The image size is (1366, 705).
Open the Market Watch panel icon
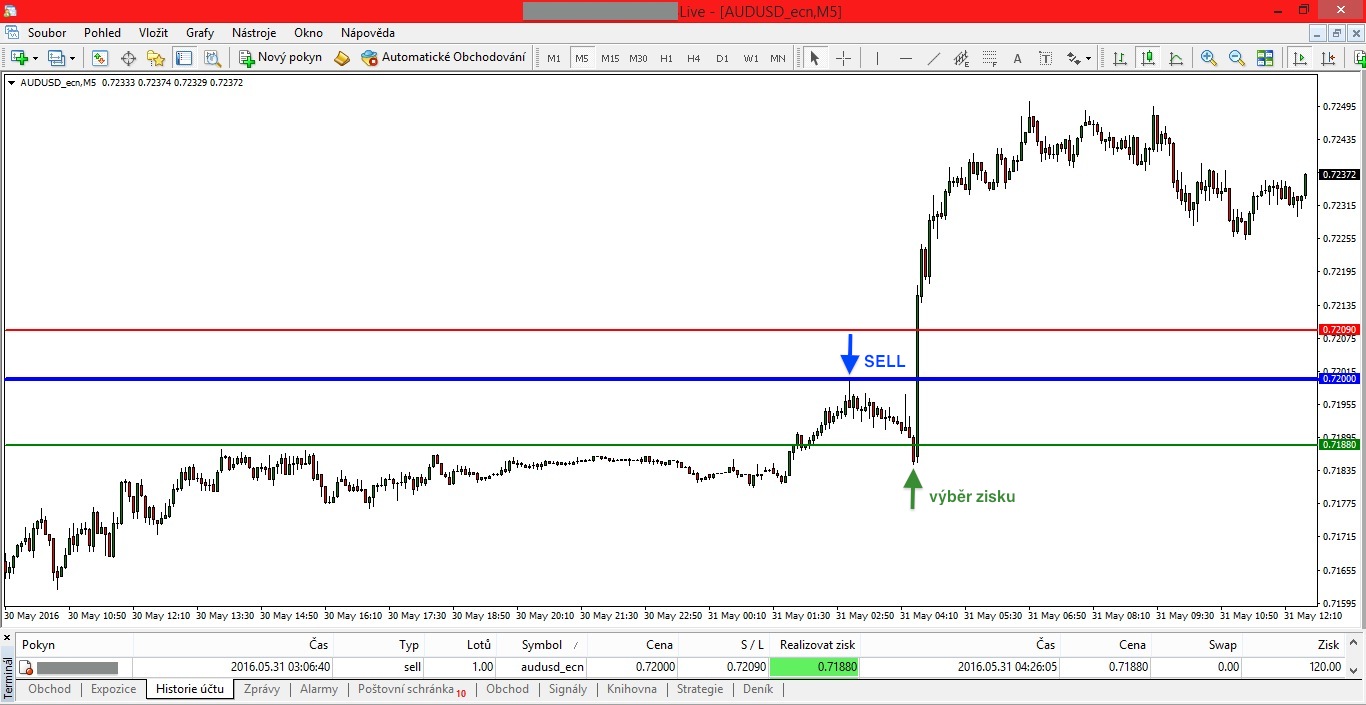click(100, 58)
